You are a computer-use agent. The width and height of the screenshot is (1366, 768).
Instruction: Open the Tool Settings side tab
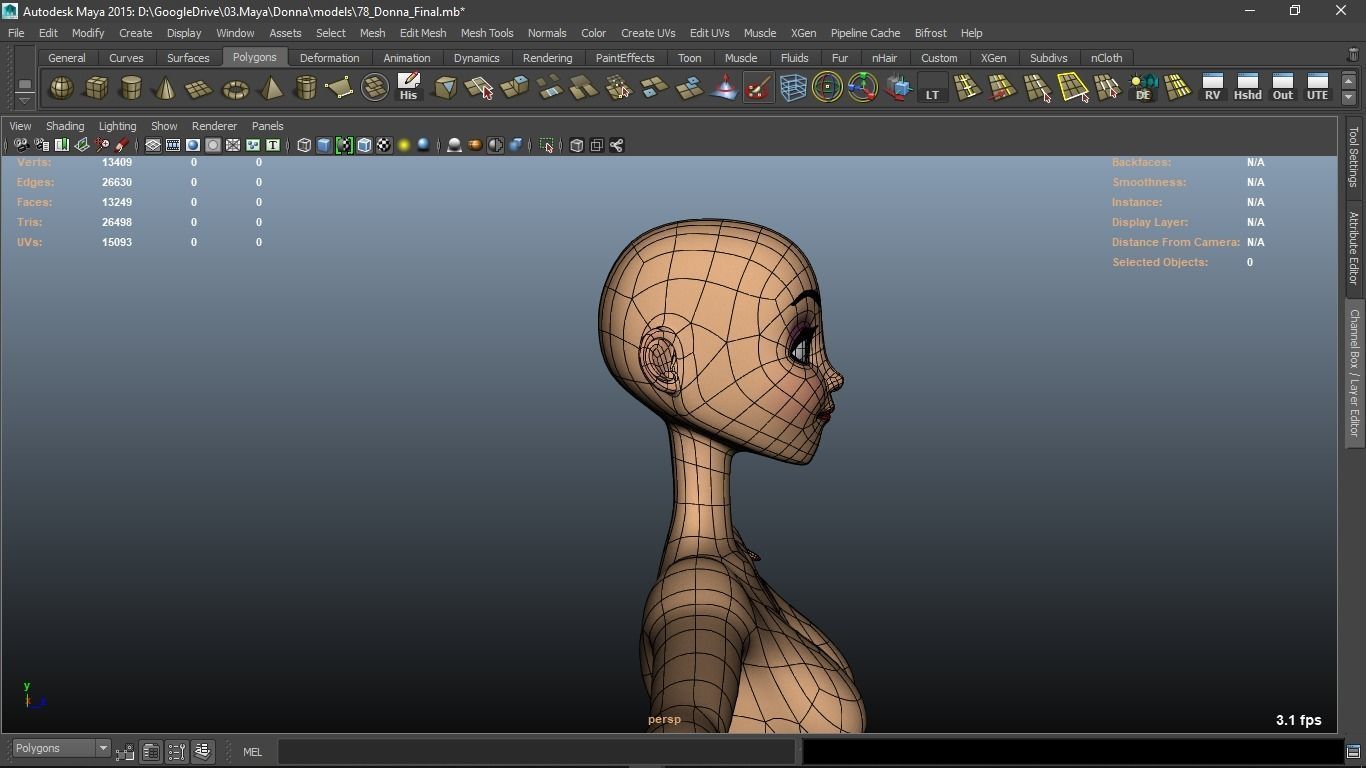coord(1354,156)
